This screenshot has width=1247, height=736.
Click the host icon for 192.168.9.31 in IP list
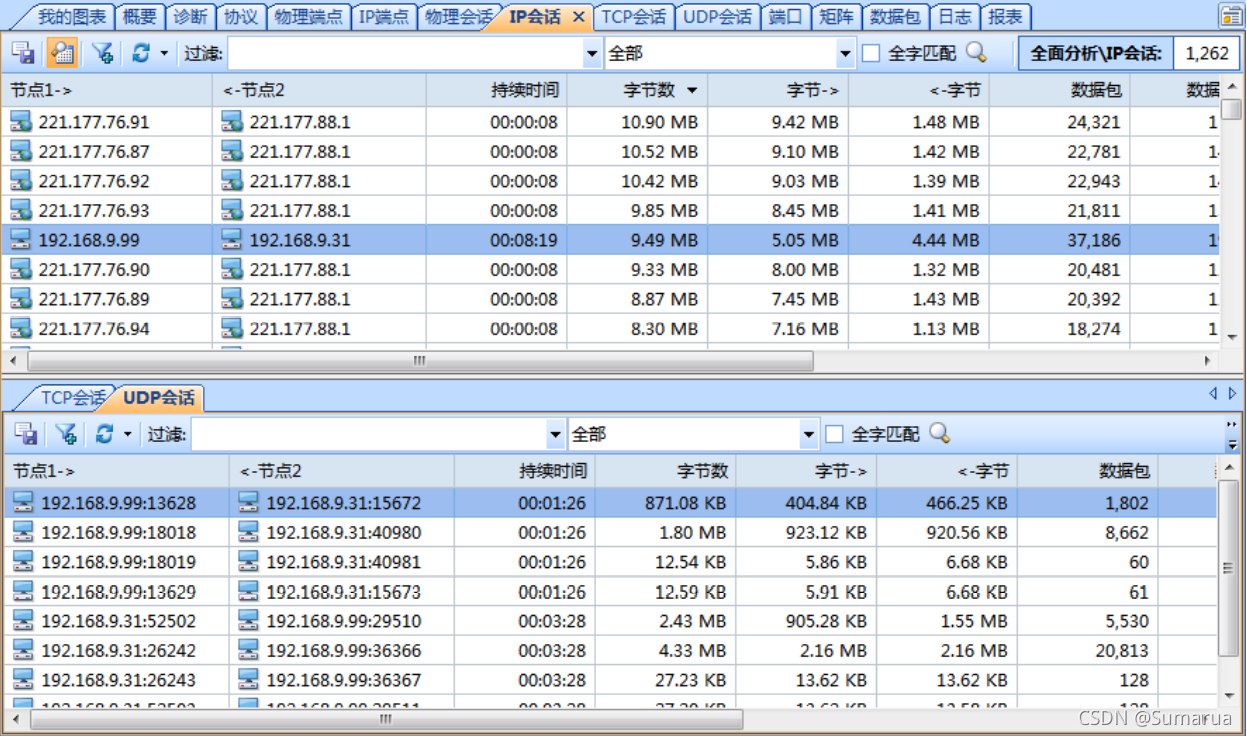click(232, 240)
